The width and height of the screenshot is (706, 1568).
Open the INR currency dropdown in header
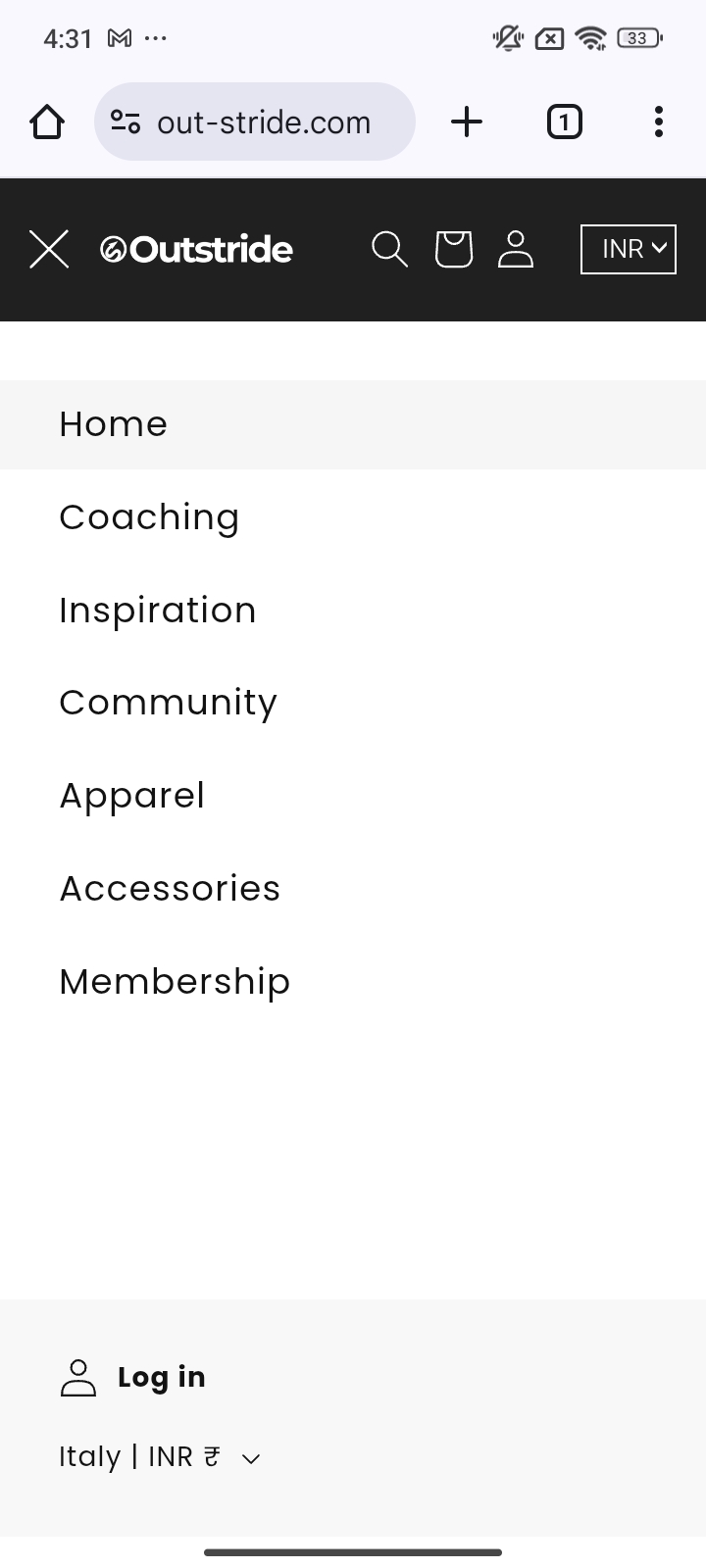tap(628, 249)
